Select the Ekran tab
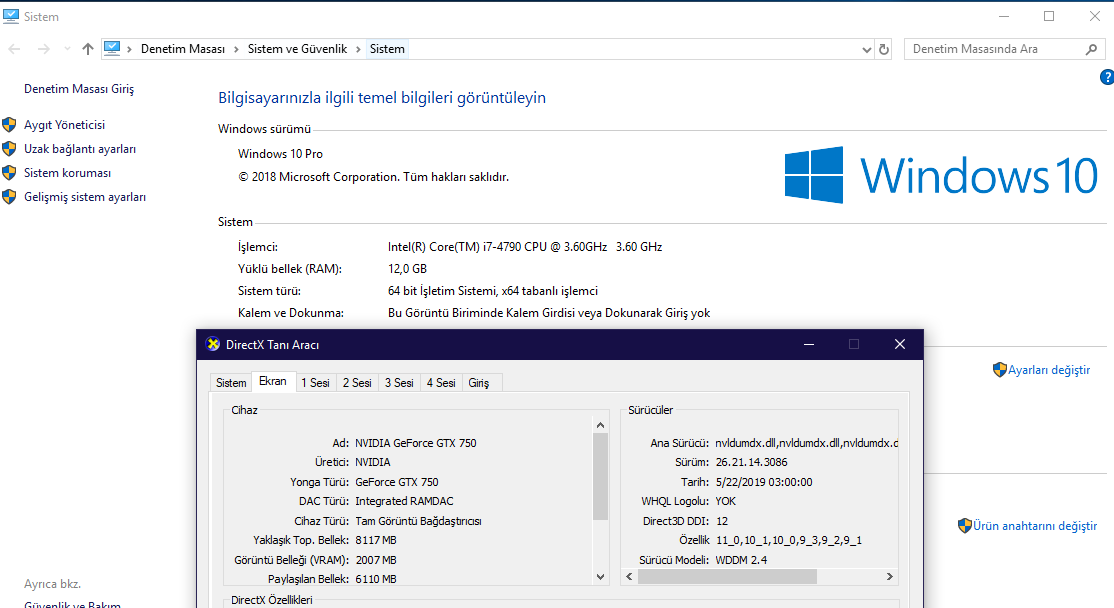The height and width of the screenshot is (608, 1114). tap(273, 381)
